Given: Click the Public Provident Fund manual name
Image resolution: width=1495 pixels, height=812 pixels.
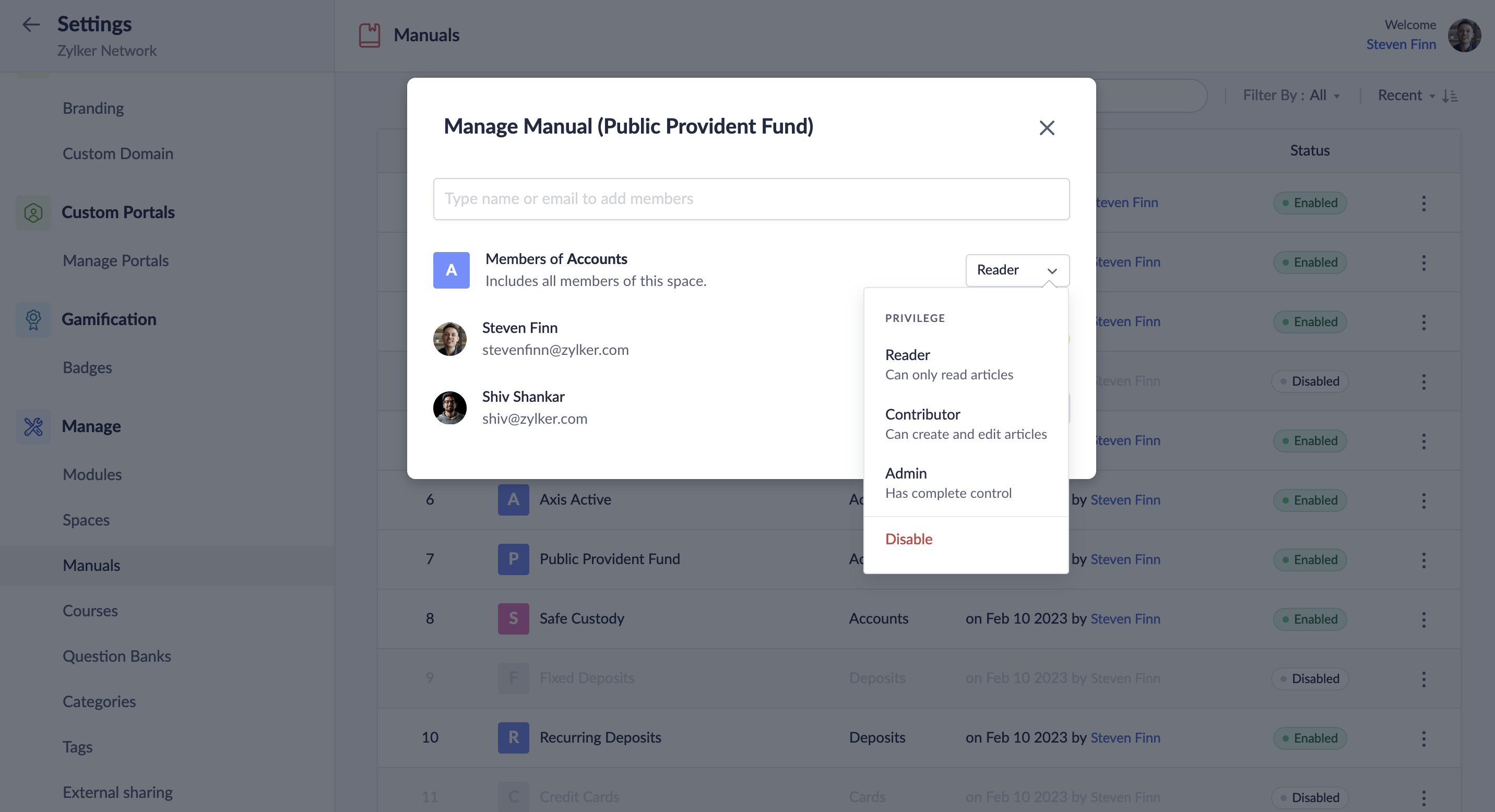Looking at the screenshot, I should coord(609,559).
